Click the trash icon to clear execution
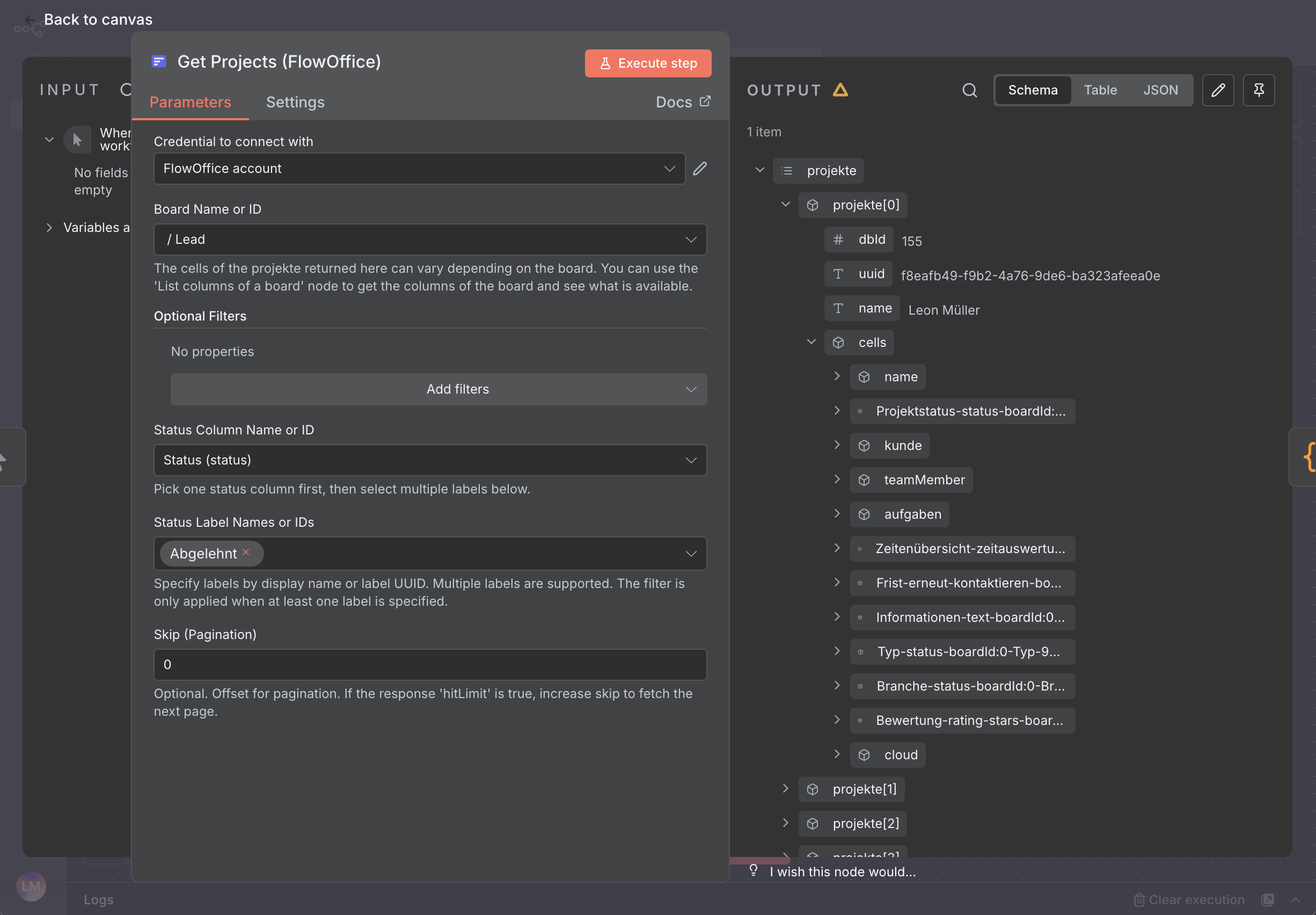This screenshot has height=915, width=1316. [1140, 899]
